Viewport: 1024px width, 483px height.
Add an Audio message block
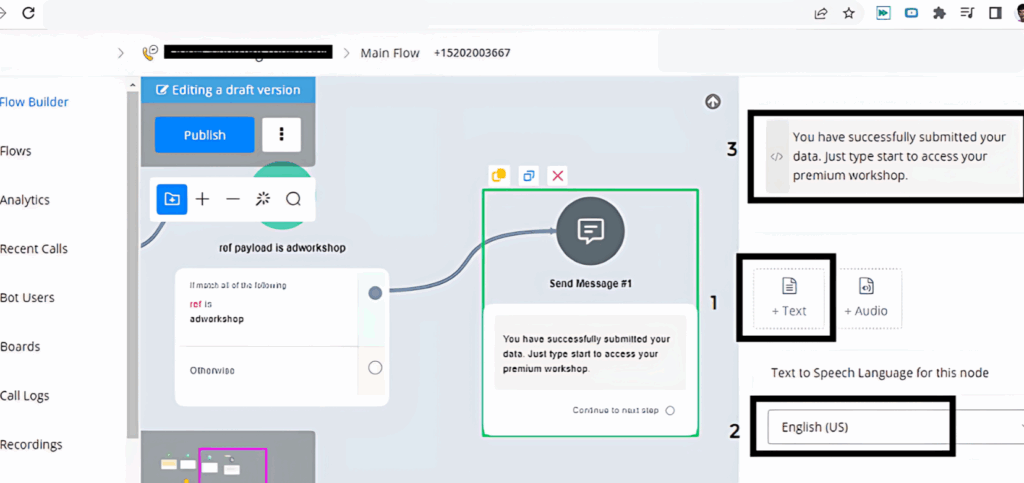[x=865, y=297]
